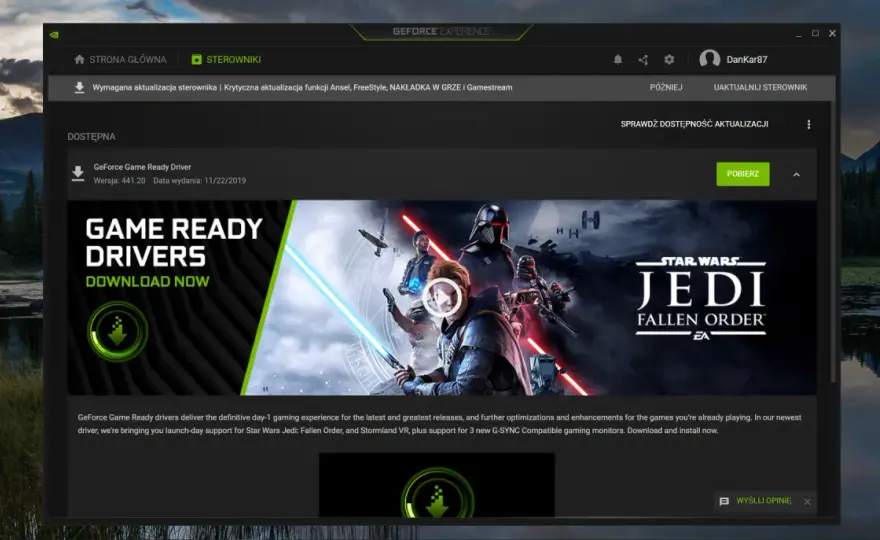Image resolution: width=880 pixels, height=540 pixels.
Task: Click Game Ready Drivers banner title
Action: click(174, 242)
